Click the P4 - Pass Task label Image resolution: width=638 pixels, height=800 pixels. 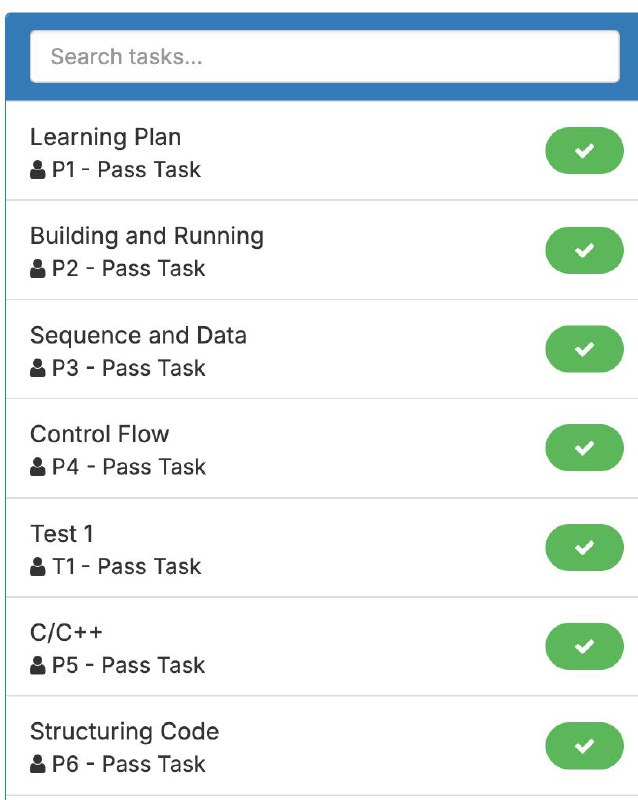pos(128,467)
